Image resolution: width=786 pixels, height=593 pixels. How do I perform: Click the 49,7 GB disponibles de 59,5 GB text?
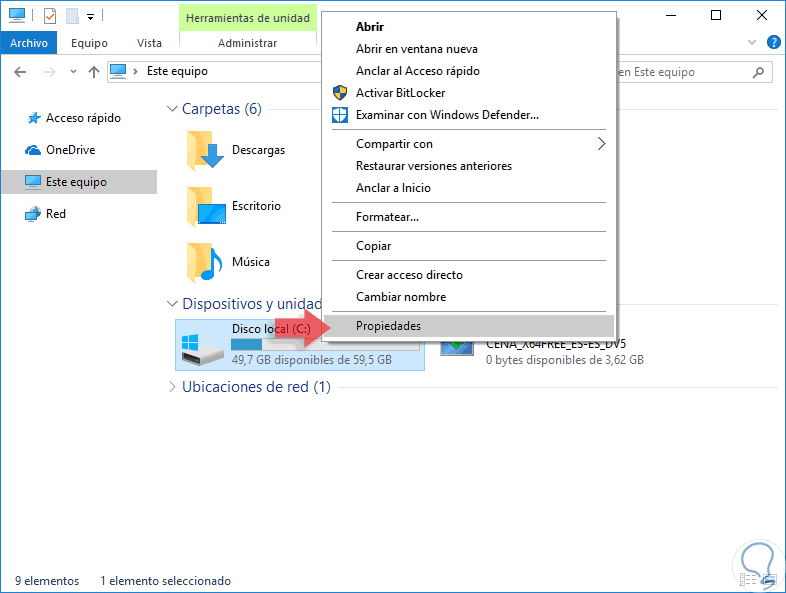tap(312, 360)
